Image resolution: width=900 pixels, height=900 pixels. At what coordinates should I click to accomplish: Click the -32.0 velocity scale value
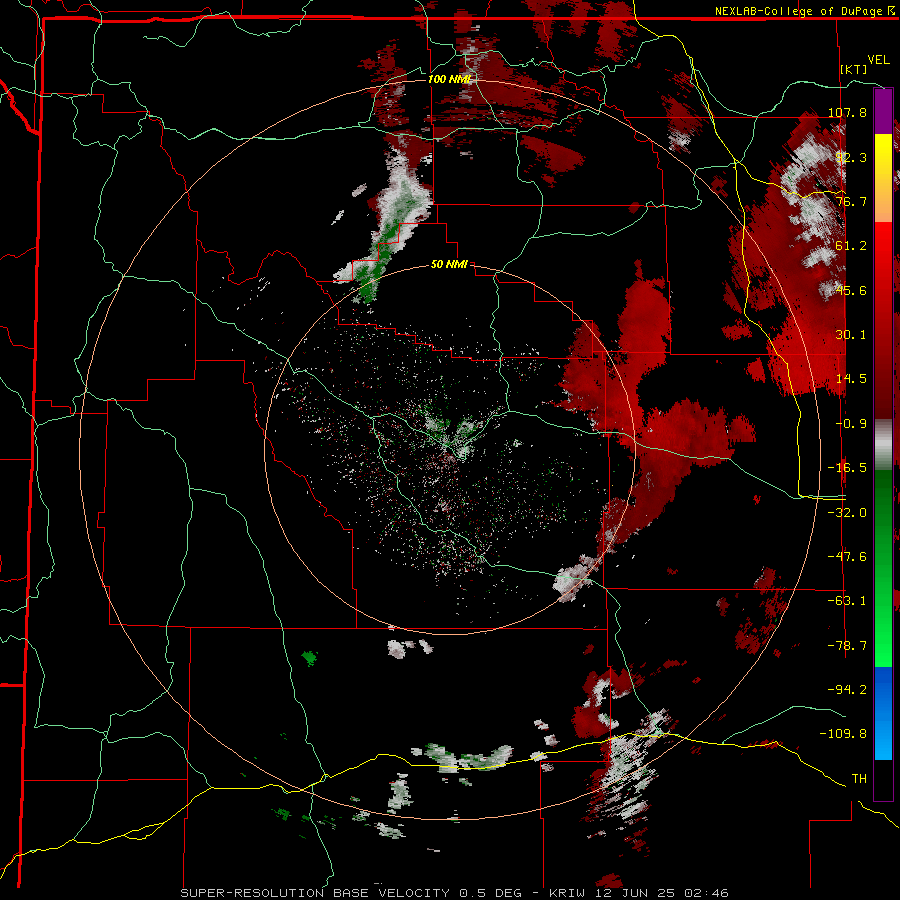847,513
